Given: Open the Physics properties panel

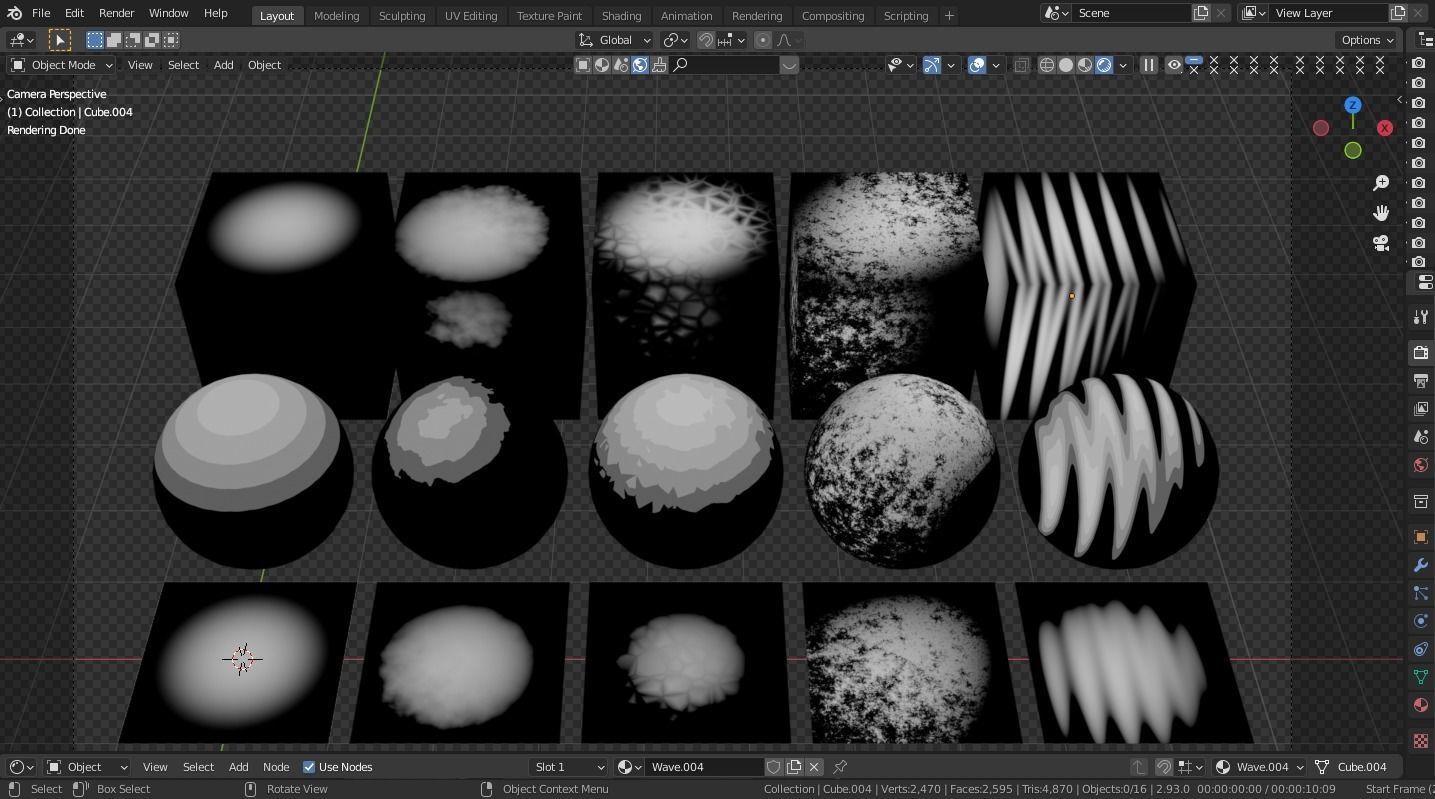Looking at the screenshot, I should click(x=1418, y=621).
